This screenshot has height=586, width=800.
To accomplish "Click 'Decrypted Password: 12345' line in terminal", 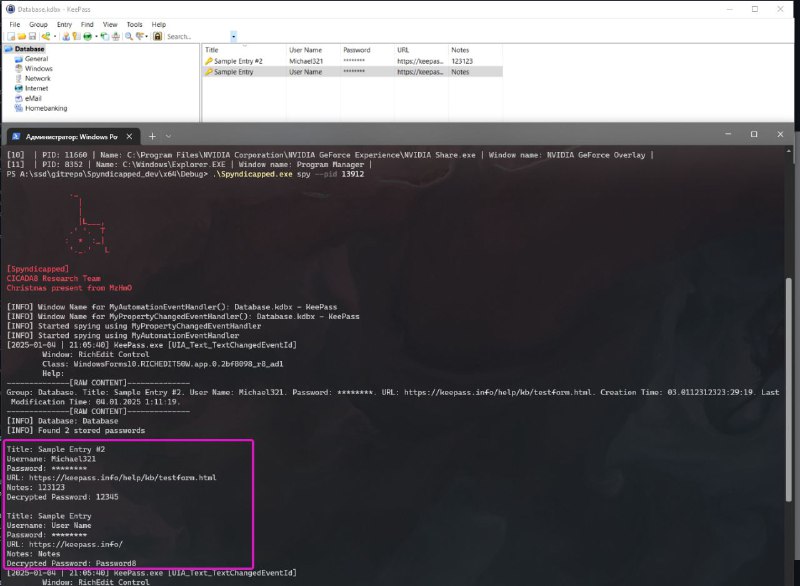I will tap(62, 497).
